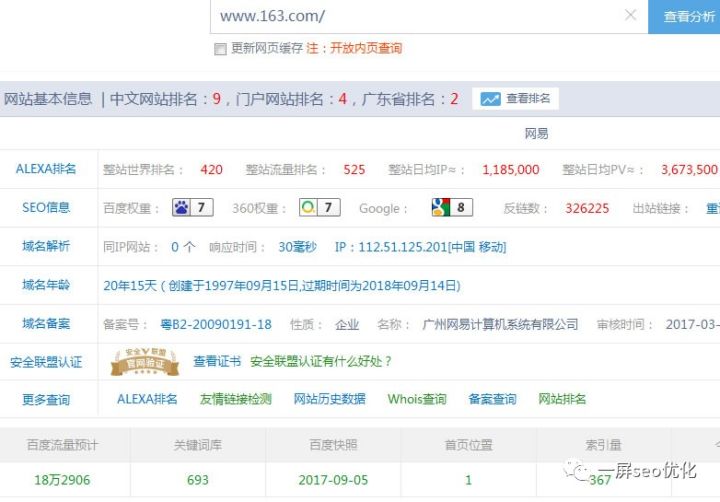The image size is (720, 502).
Task: Click the 索引量 column header
Action: [603, 445]
